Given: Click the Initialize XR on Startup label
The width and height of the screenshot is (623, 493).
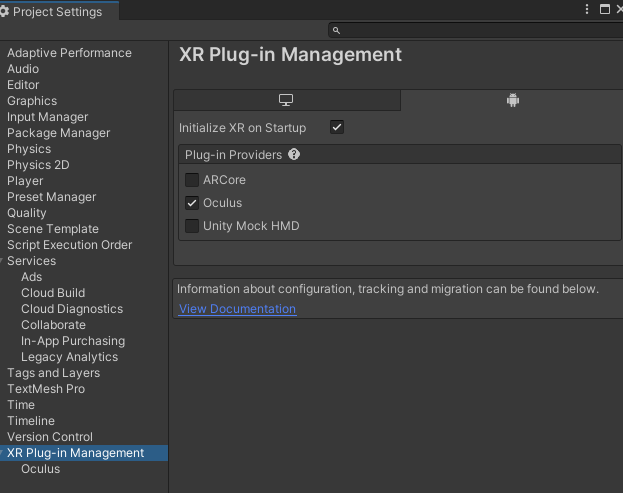Looking at the screenshot, I should tap(242, 128).
